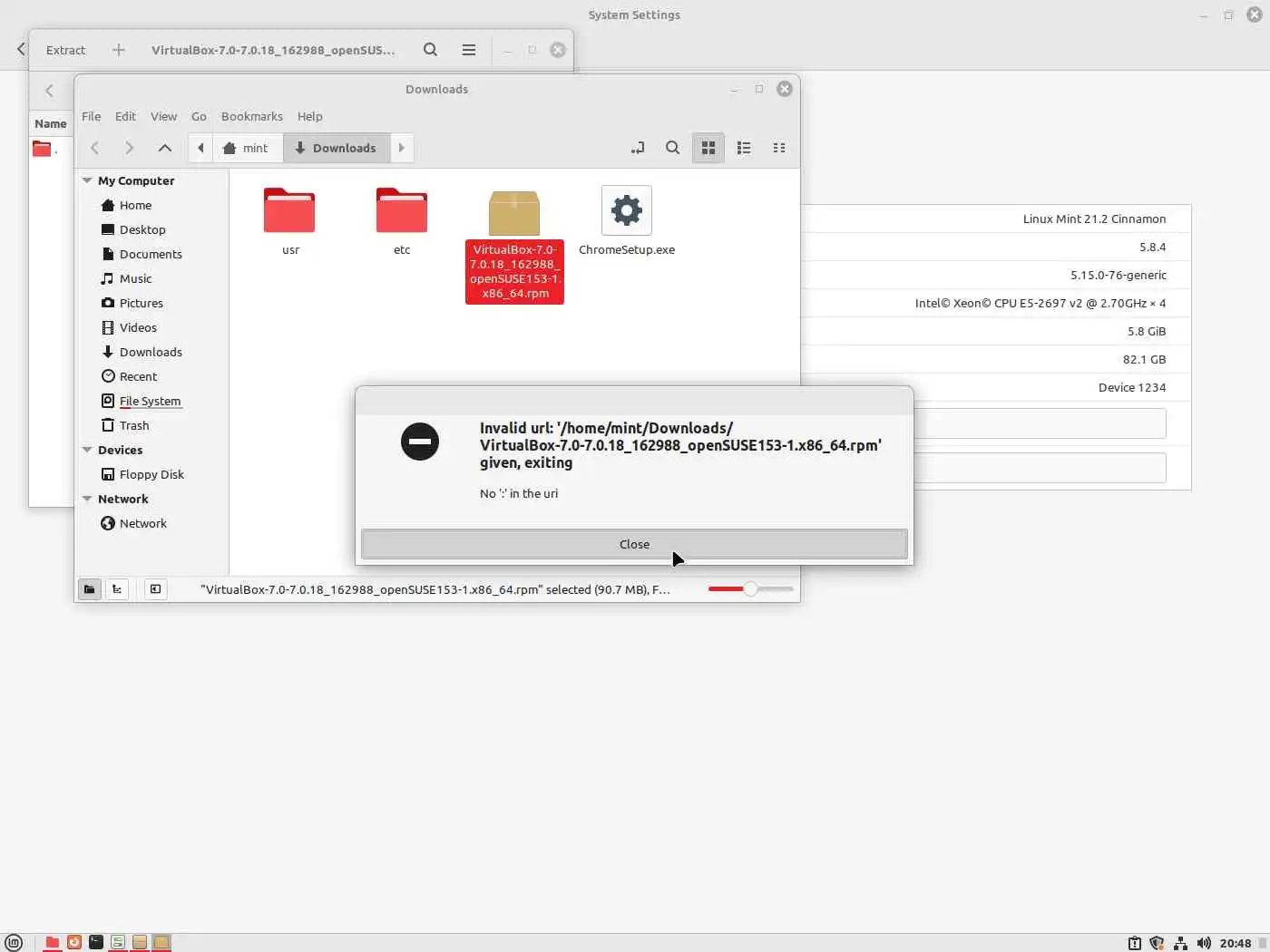Switch to compact view

(x=779, y=148)
